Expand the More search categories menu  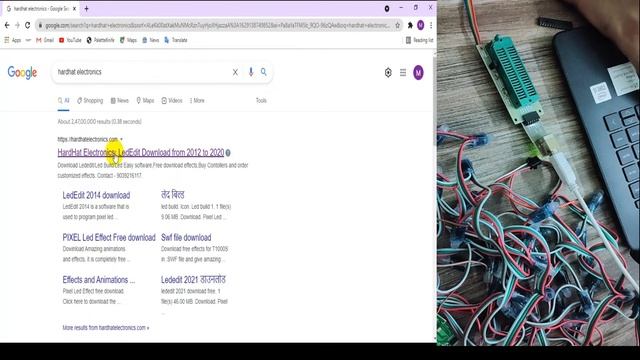(x=197, y=100)
